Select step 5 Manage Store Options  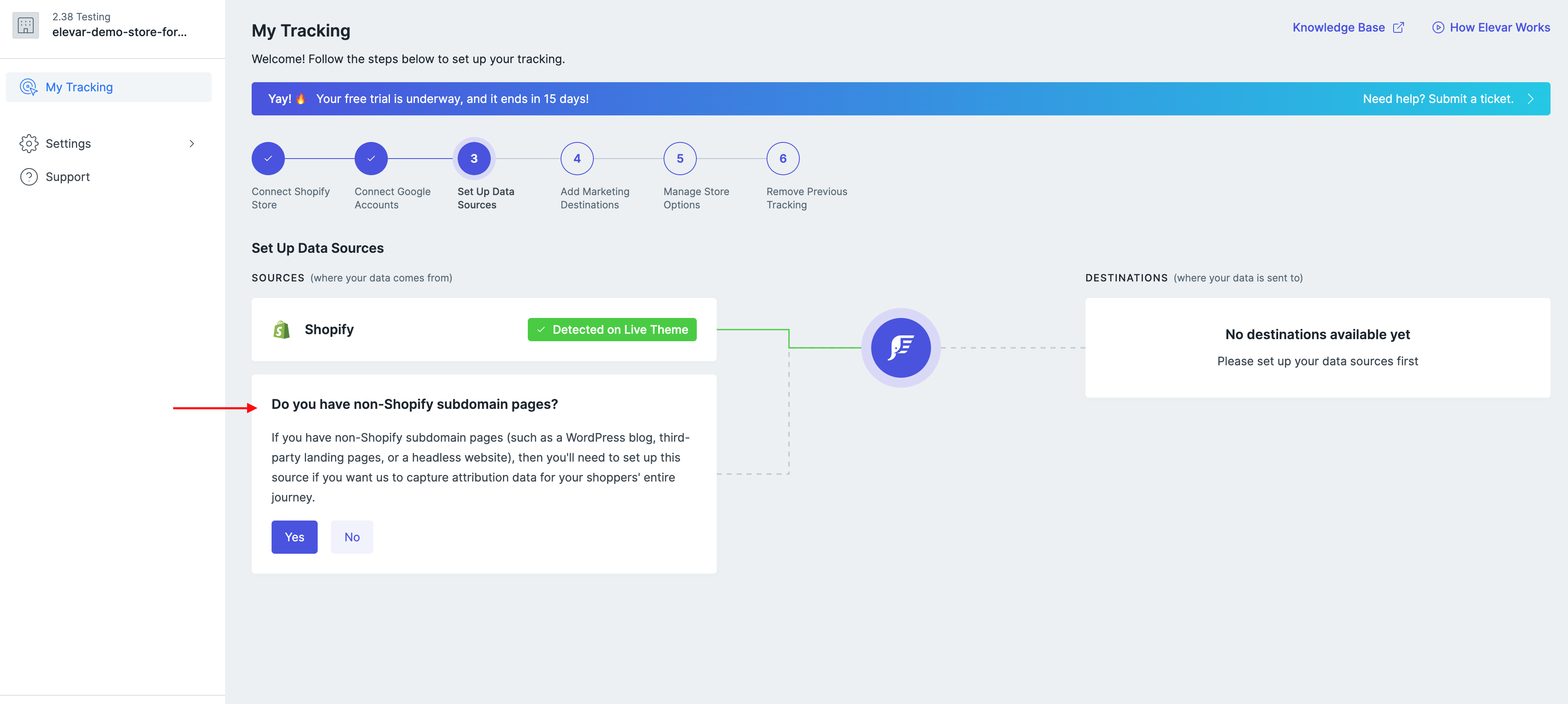pos(679,159)
